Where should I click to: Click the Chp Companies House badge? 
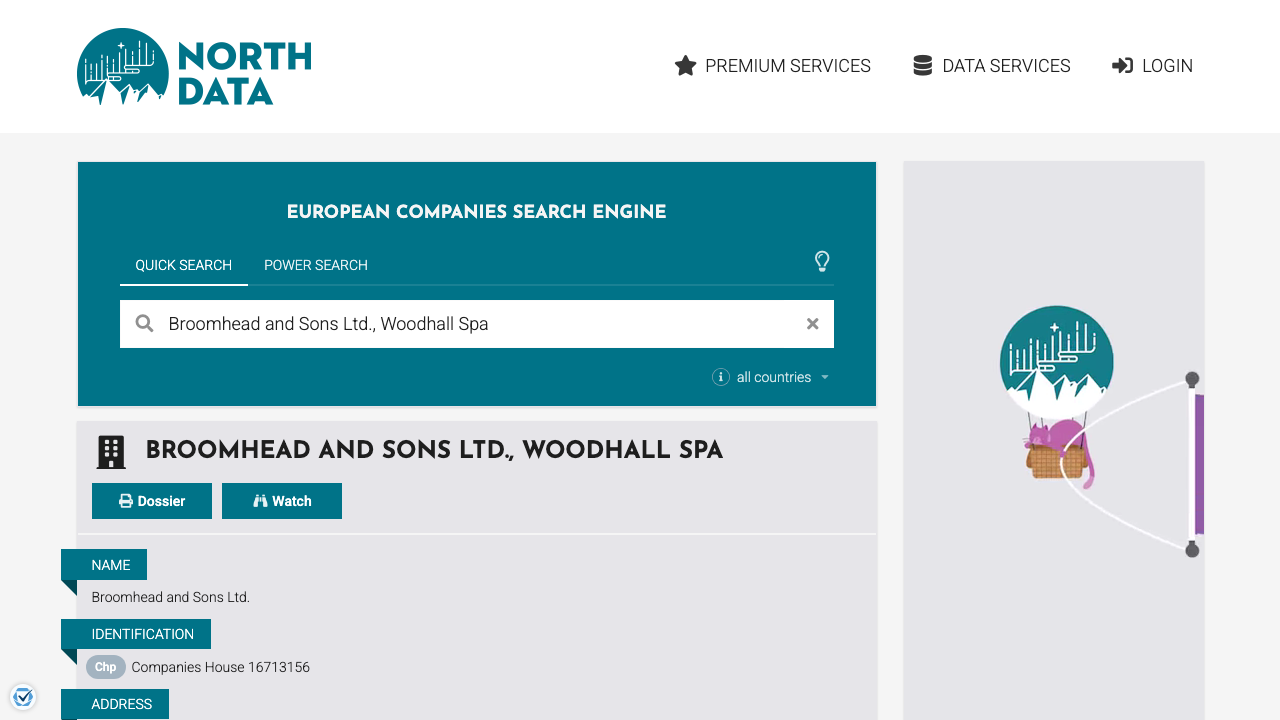[105, 667]
